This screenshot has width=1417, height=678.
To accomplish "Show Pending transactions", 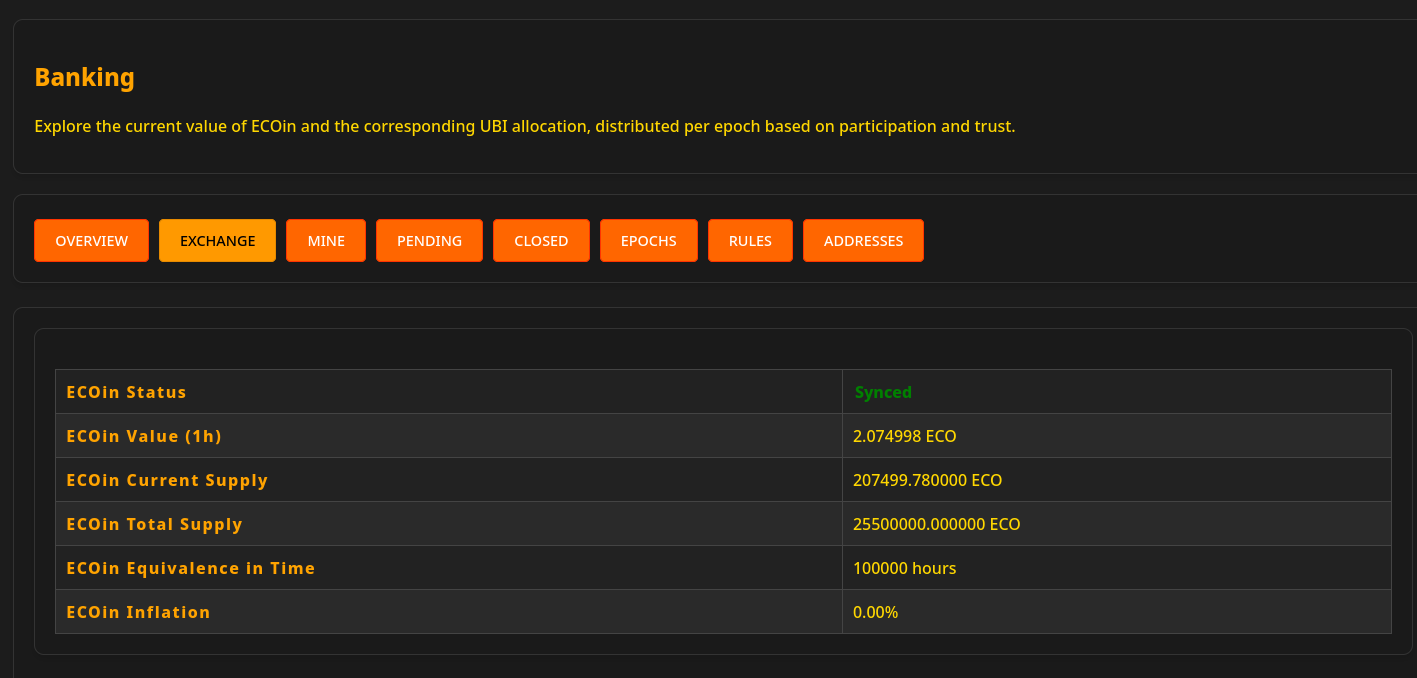I will [429, 241].
